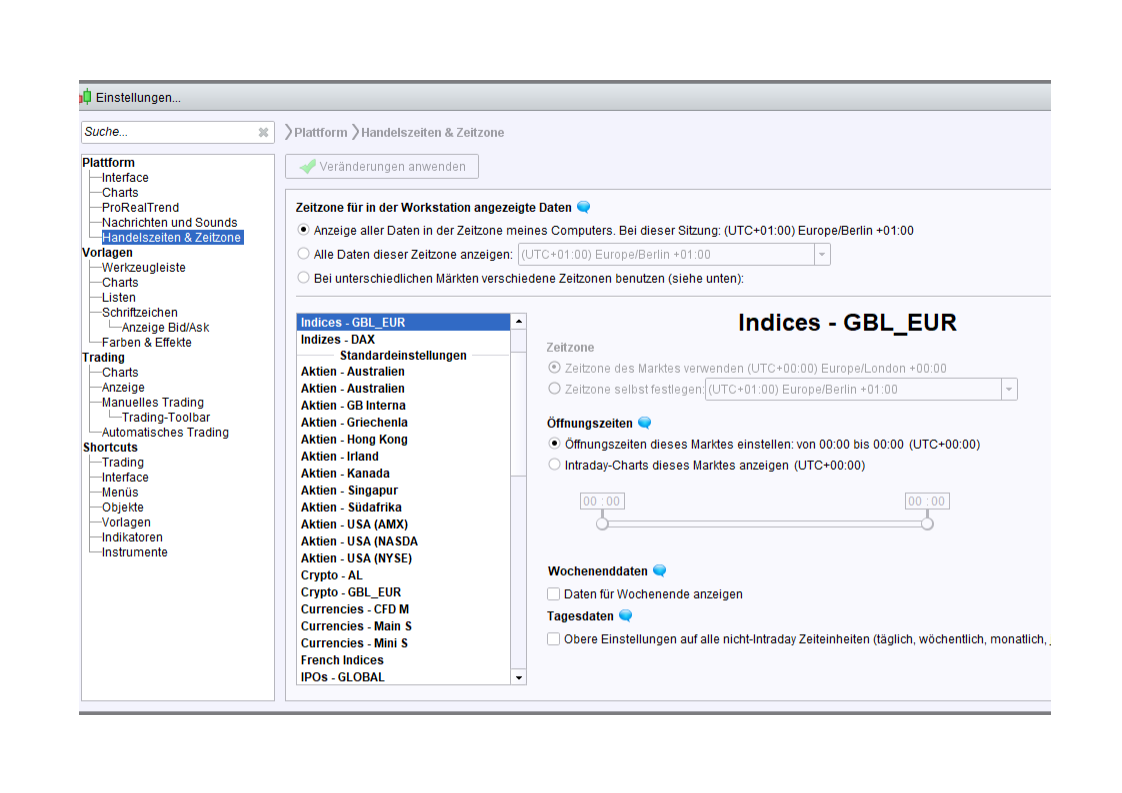Select French Indices in market list

[x=404, y=660]
